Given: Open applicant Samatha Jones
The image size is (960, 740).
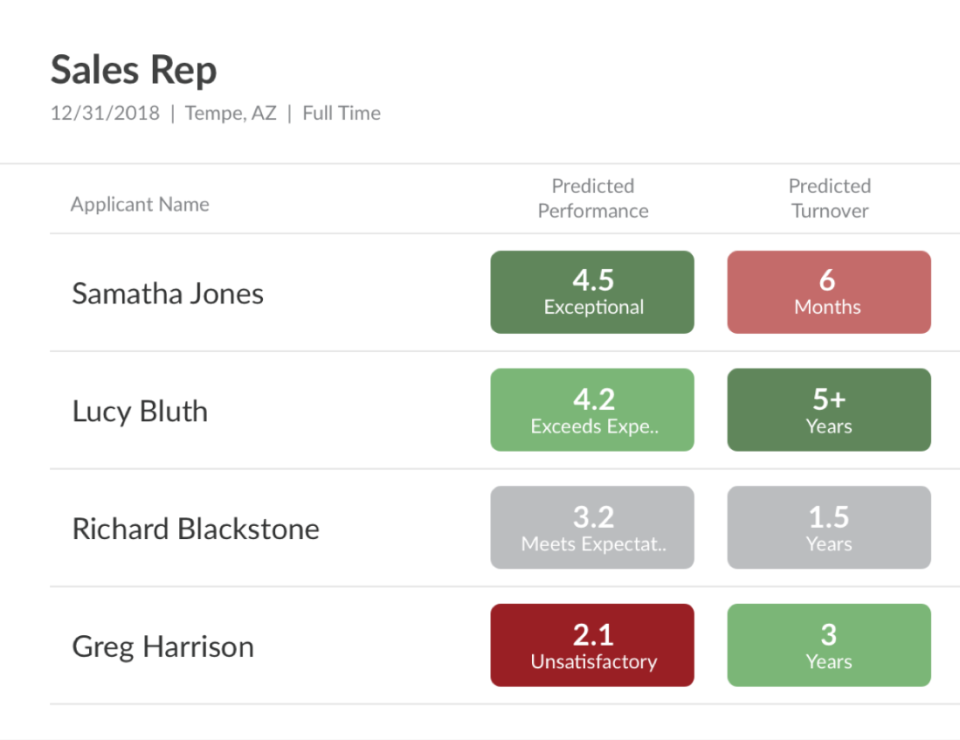Looking at the screenshot, I should pyautogui.click(x=168, y=293).
